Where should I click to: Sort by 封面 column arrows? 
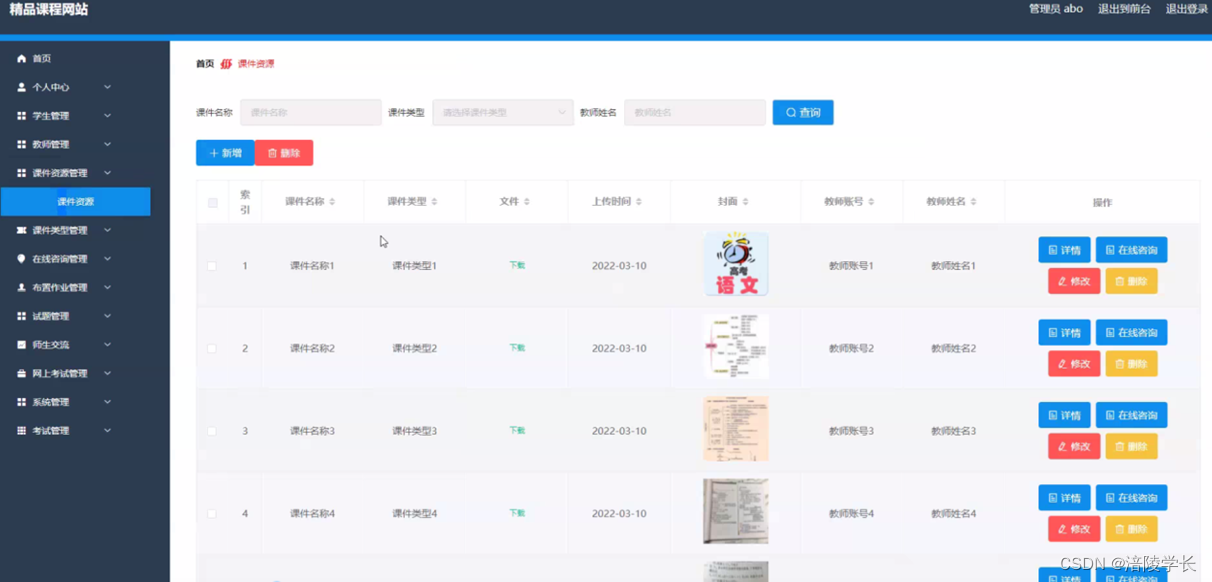tap(745, 202)
